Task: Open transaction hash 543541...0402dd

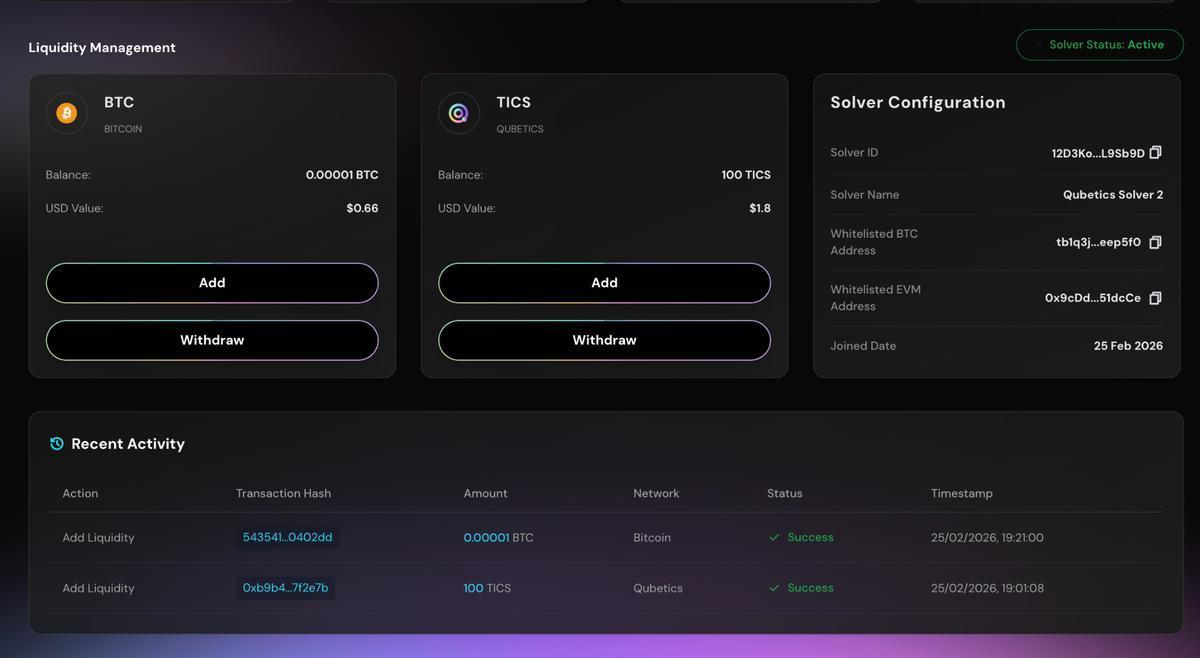Action: pos(287,537)
